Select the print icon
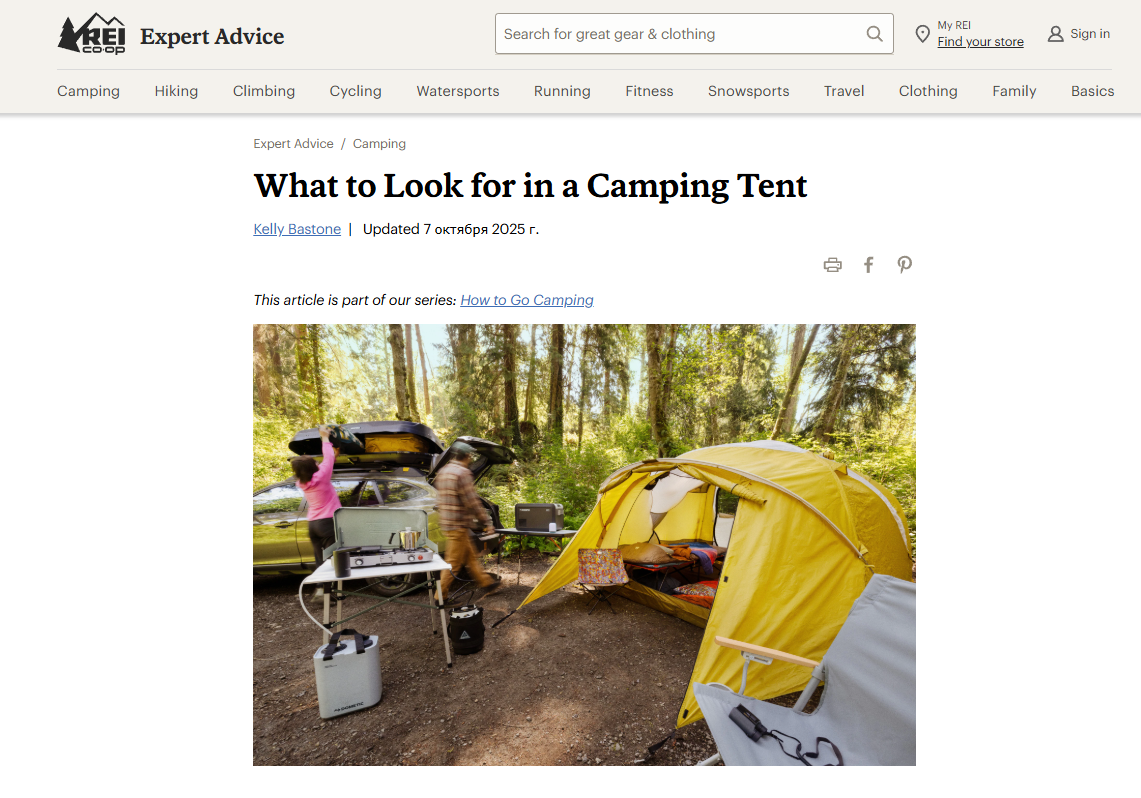Screen dimensions: 1141x798 point(833,264)
